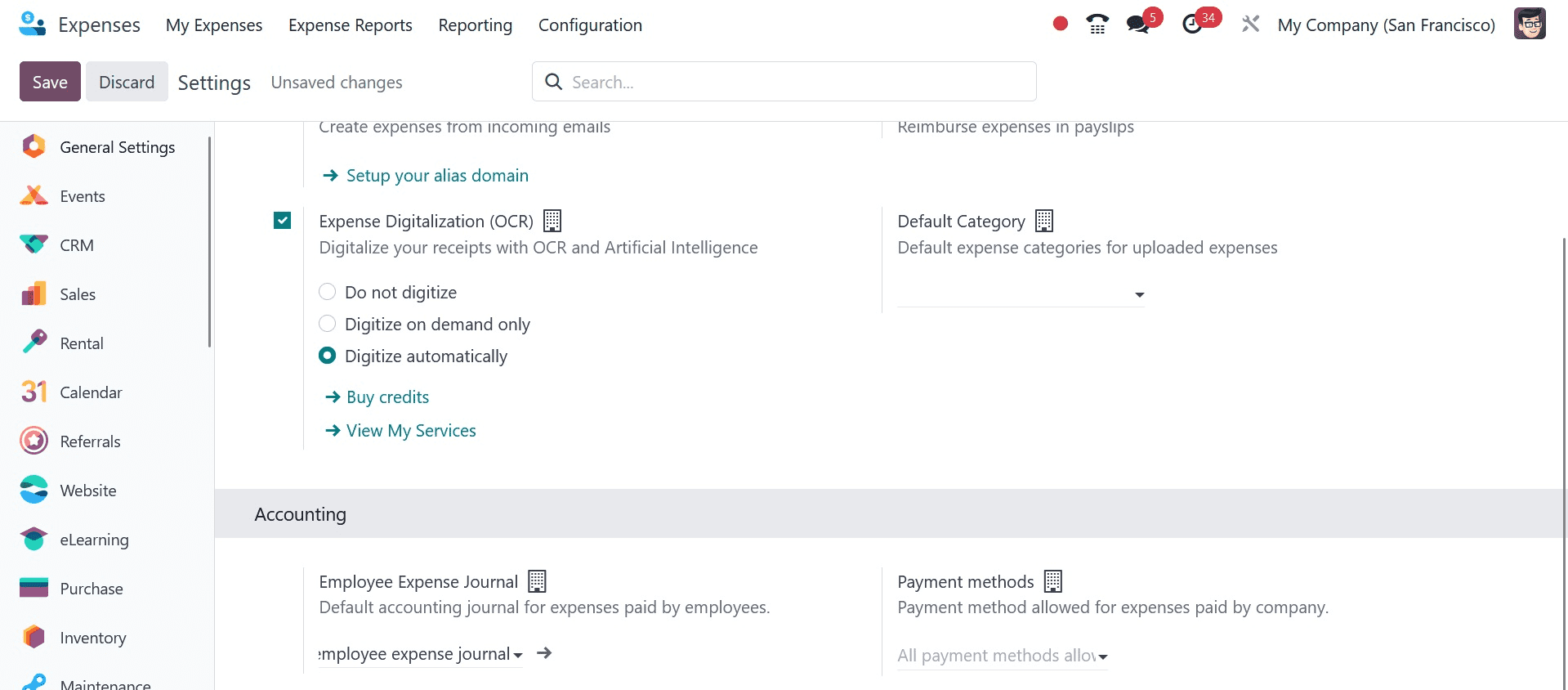
Task: Open Website settings in the sidebar
Action: (x=106, y=491)
